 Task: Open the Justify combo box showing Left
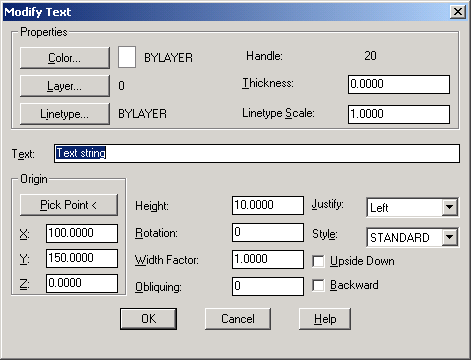click(x=412, y=207)
